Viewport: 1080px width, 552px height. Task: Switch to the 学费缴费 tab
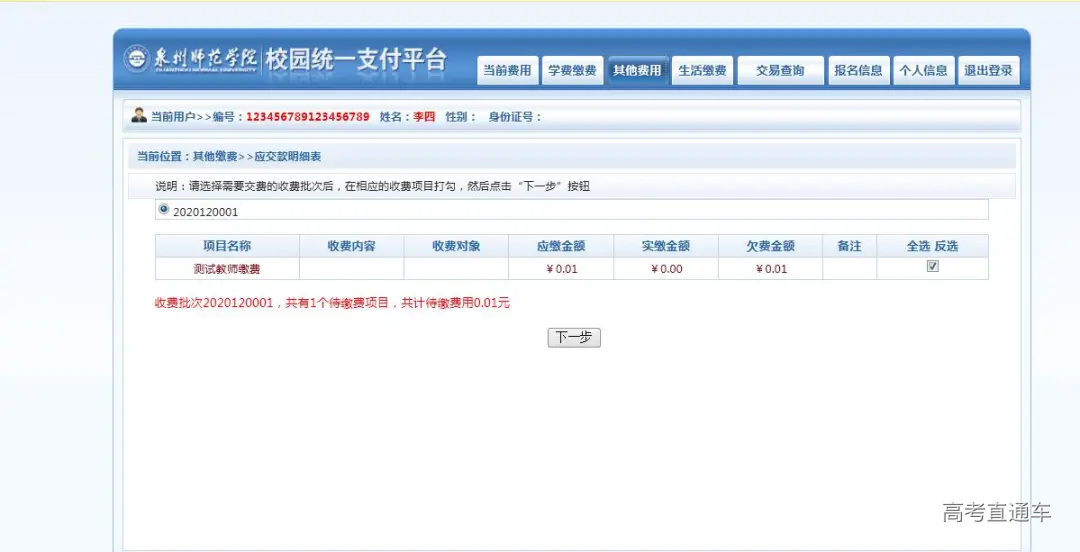point(572,70)
